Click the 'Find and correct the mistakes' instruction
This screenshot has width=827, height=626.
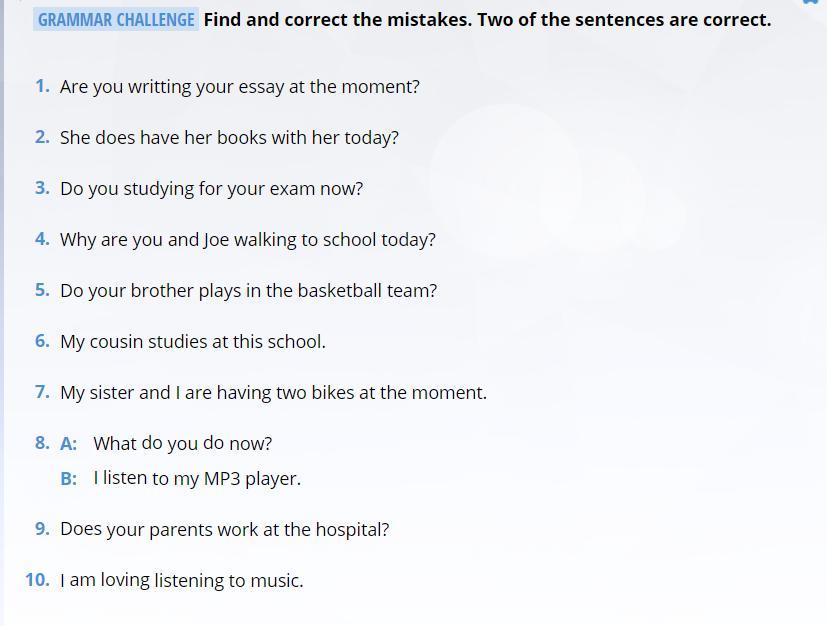pyautogui.click(x=487, y=20)
